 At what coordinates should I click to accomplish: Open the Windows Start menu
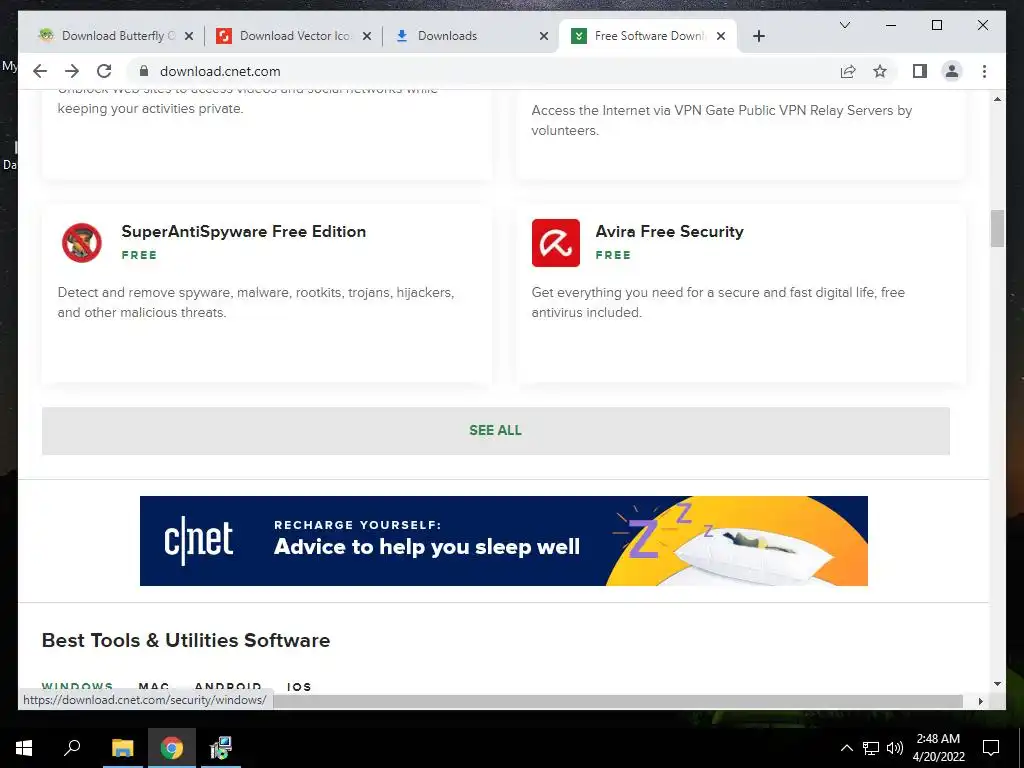click(x=24, y=748)
